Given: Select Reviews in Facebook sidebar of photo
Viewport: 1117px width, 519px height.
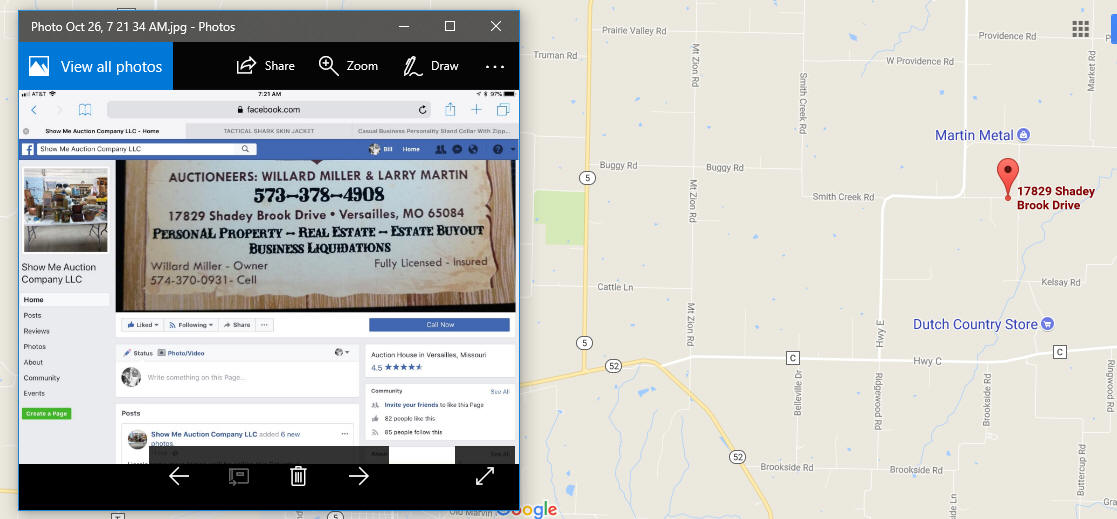Looking at the screenshot, I should pos(36,331).
